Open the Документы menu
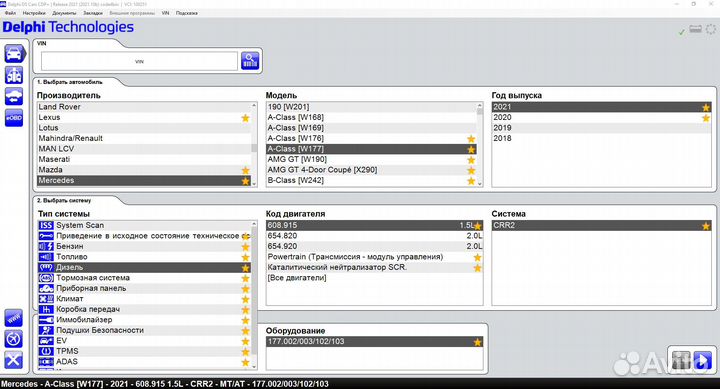The image size is (720, 389). 64,13
